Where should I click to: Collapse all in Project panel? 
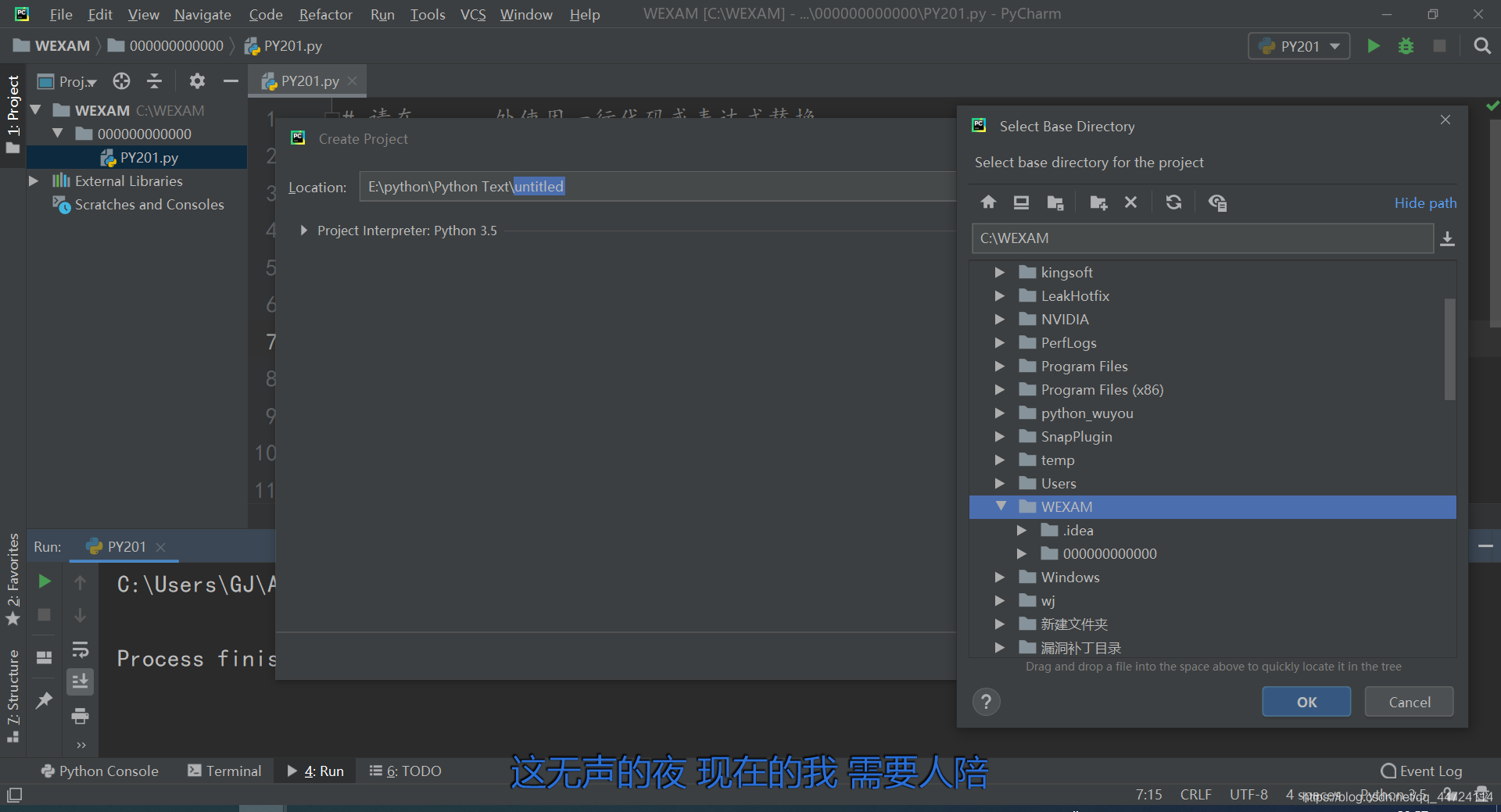click(x=155, y=81)
